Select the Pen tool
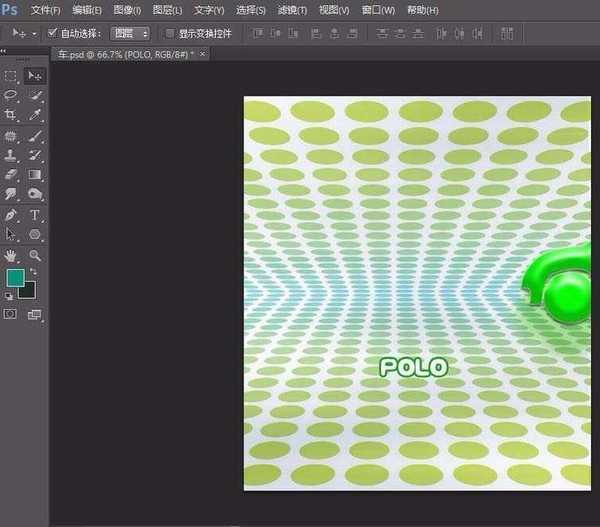This screenshot has width=600, height=527. [x=11, y=215]
